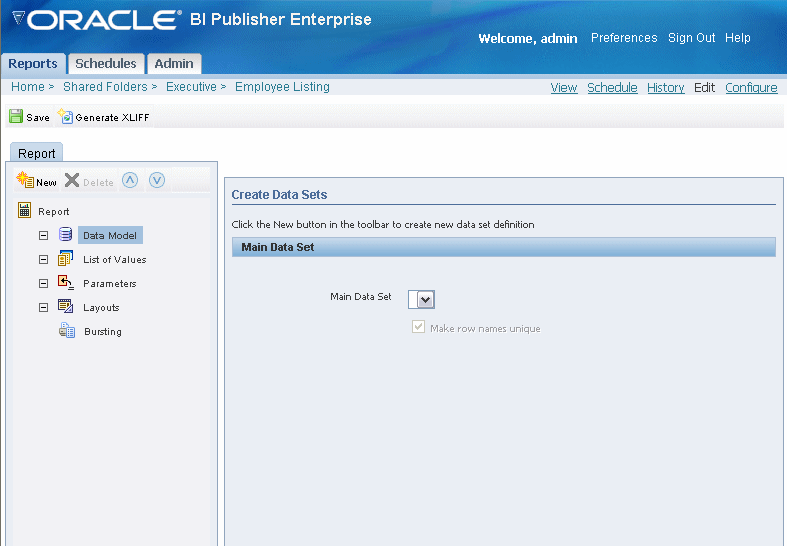Viewport: 787px width, 546px height.
Task: Open Preferences
Action: click(624, 38)
